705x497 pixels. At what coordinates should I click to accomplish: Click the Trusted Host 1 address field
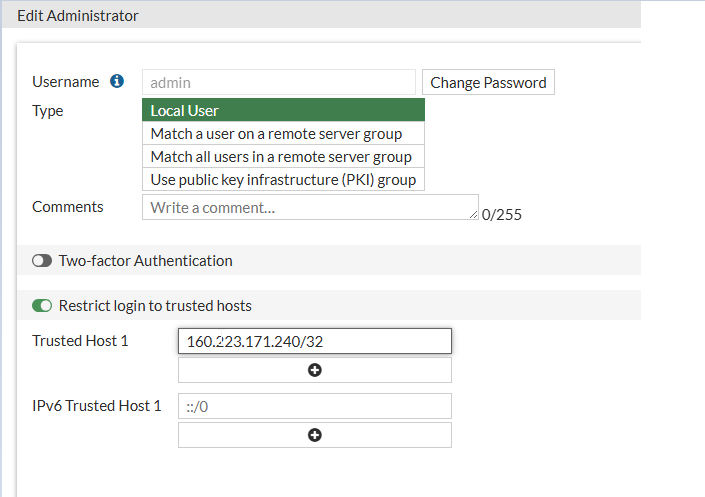tap(314, 341)
